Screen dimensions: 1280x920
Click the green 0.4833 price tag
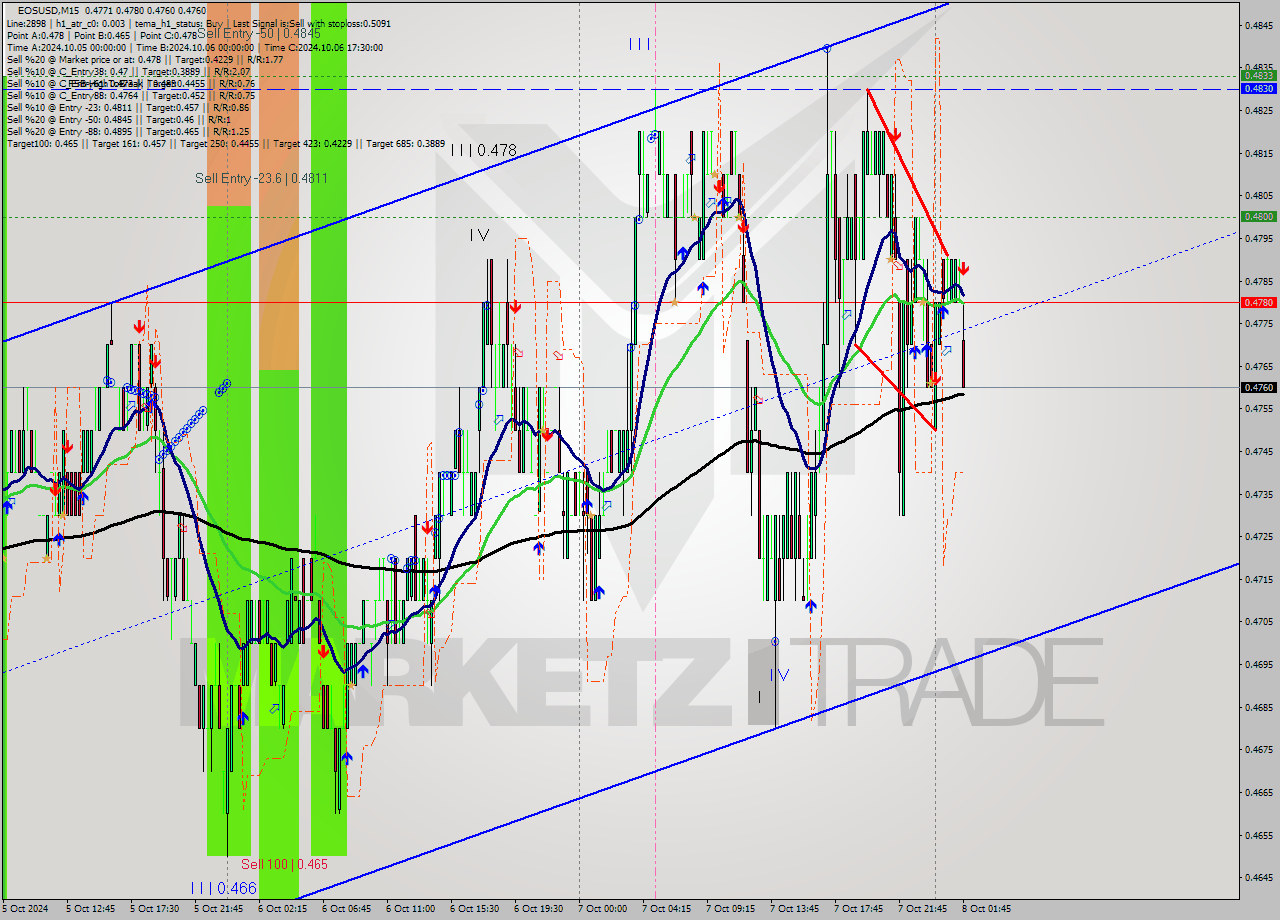(x=1258, y=75)
